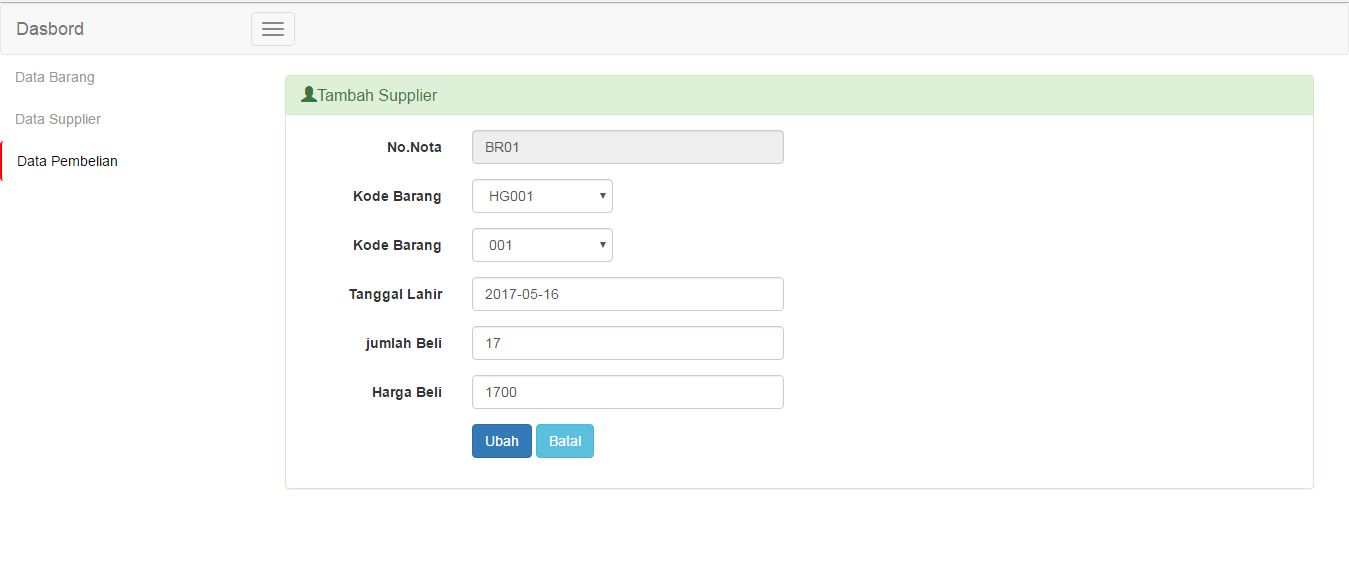Click the user icon beside Tambah Supplier
The width and height of the screenshot is (1349, 580).
tap(309, 95)
